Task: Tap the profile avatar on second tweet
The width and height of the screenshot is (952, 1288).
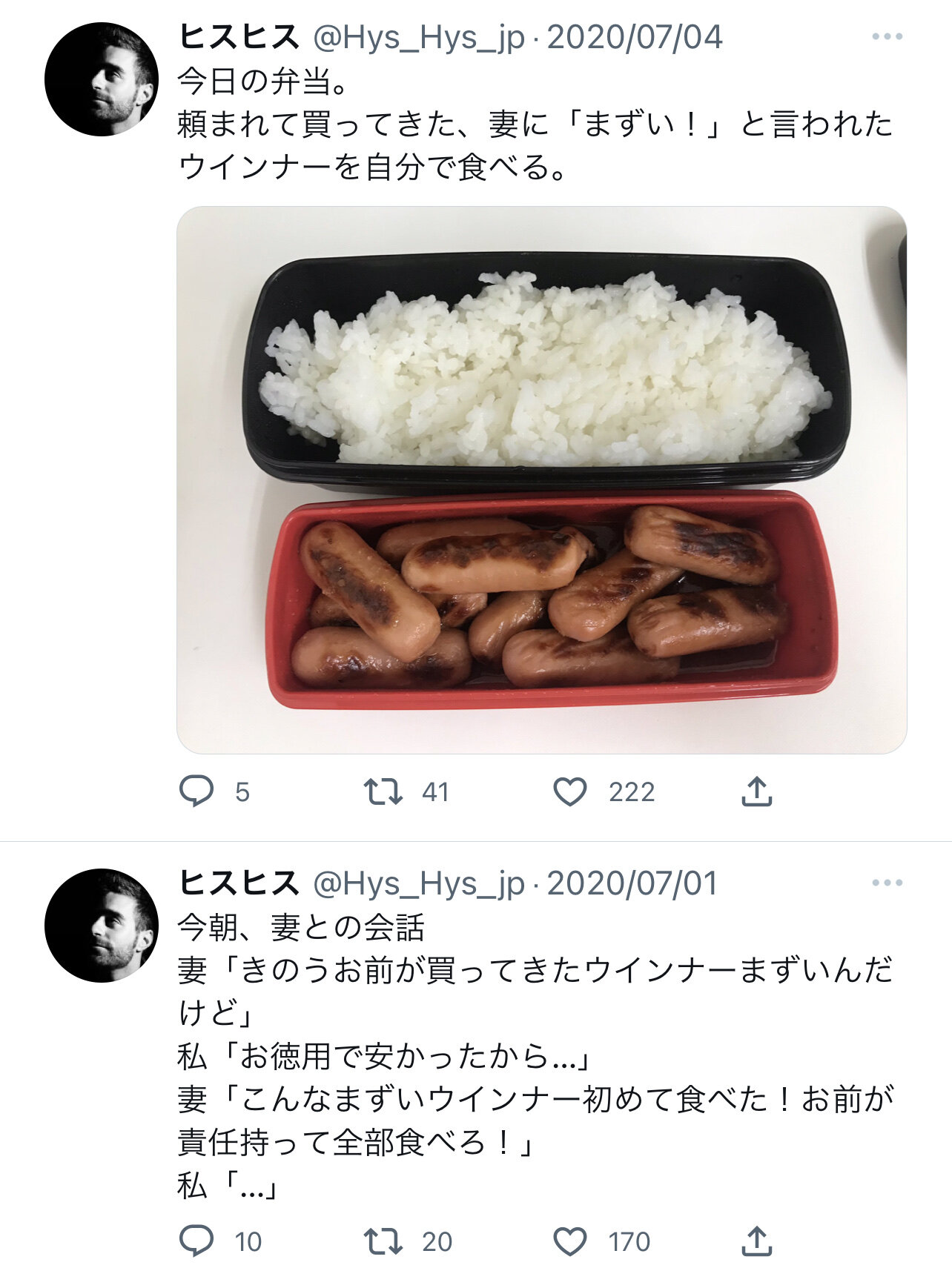Action: point(102,926)
